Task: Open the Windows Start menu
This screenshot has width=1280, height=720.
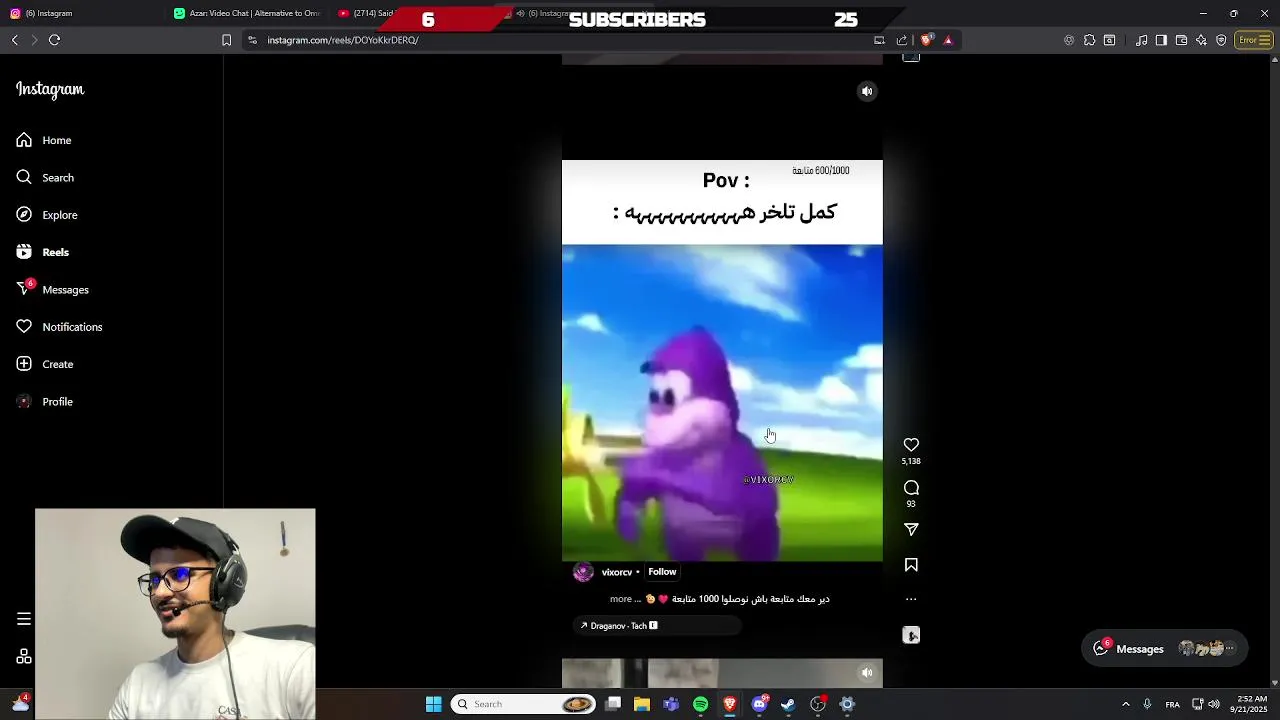Action: pyautogui.click(x=433, y=704)
